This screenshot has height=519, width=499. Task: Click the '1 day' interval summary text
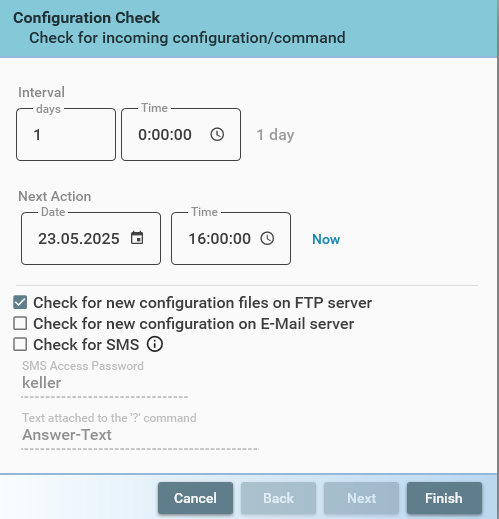[x=275, y=135]
